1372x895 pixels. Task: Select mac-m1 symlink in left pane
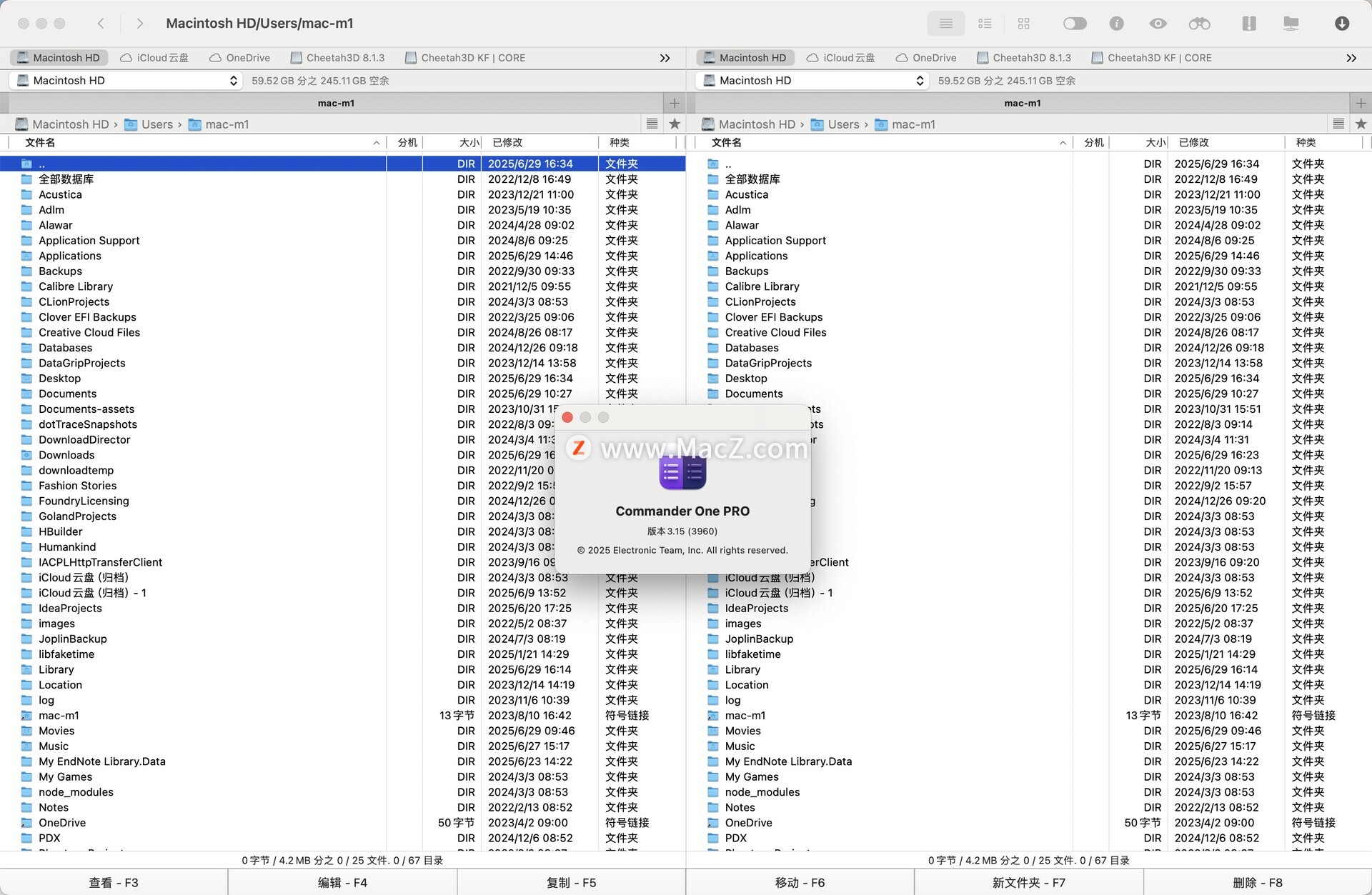coord(343,716)
